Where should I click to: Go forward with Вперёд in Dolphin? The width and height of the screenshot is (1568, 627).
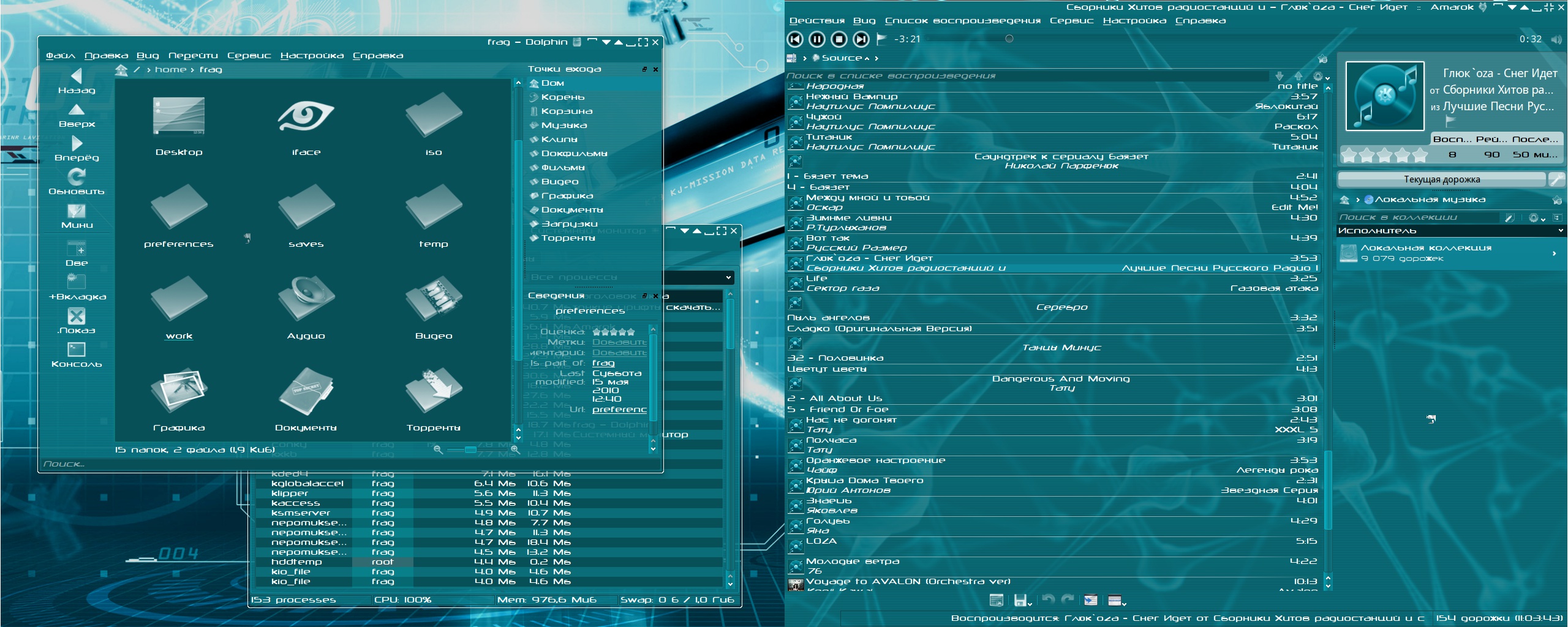pos(77,149)
